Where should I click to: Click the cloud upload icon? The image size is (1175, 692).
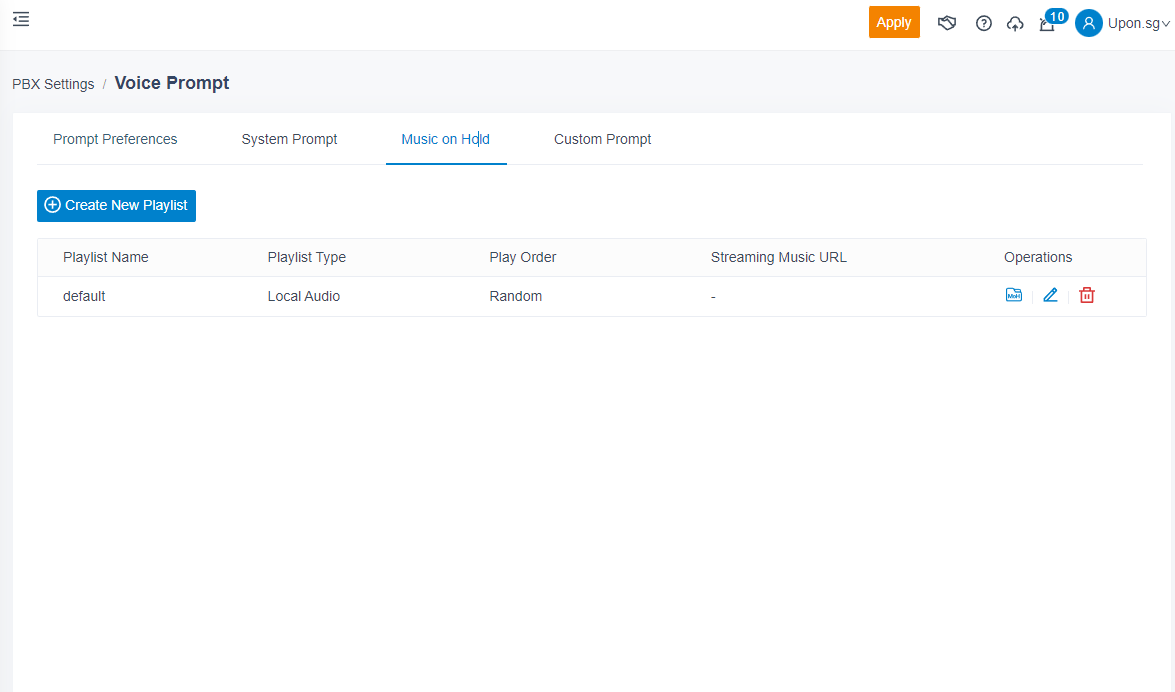(x=1015, y=23)
